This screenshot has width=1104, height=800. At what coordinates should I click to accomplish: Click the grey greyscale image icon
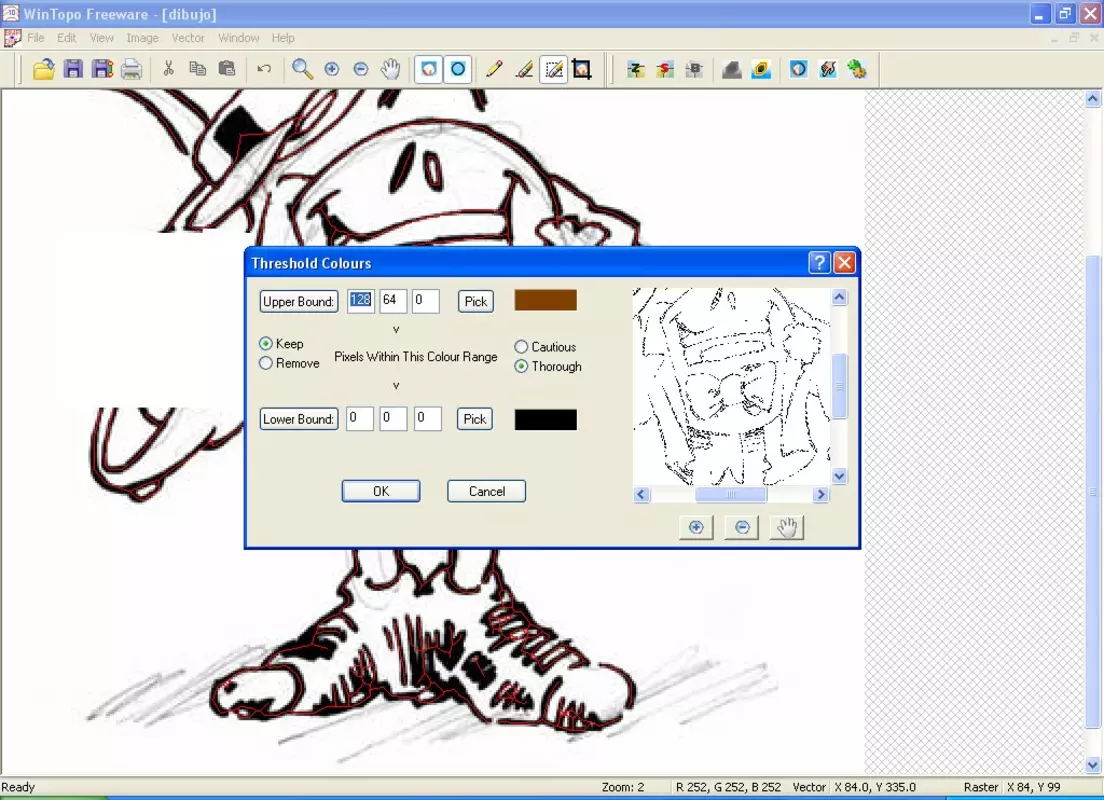pyautogui.click(x=732, y=69)
